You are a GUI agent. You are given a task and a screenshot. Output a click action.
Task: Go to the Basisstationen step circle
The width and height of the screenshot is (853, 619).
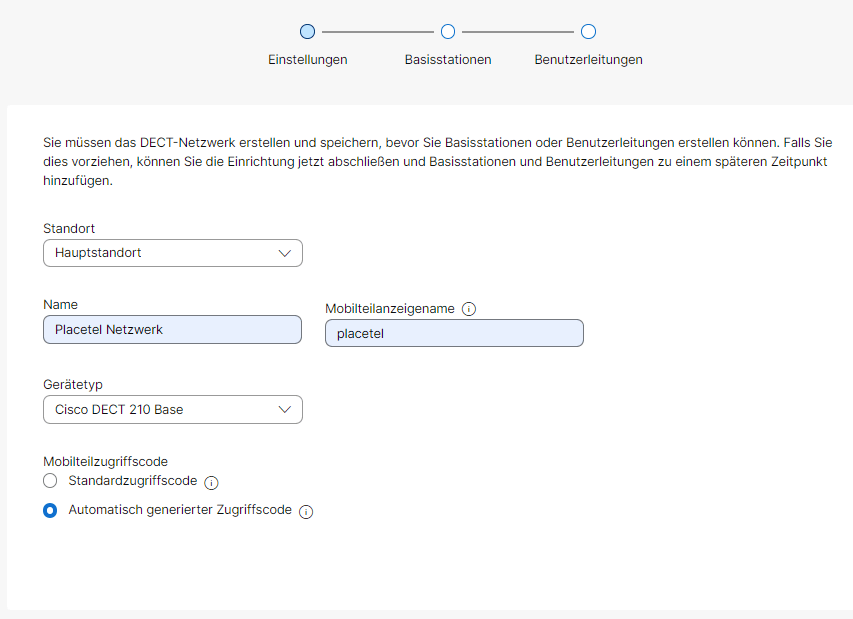(448, 32)
